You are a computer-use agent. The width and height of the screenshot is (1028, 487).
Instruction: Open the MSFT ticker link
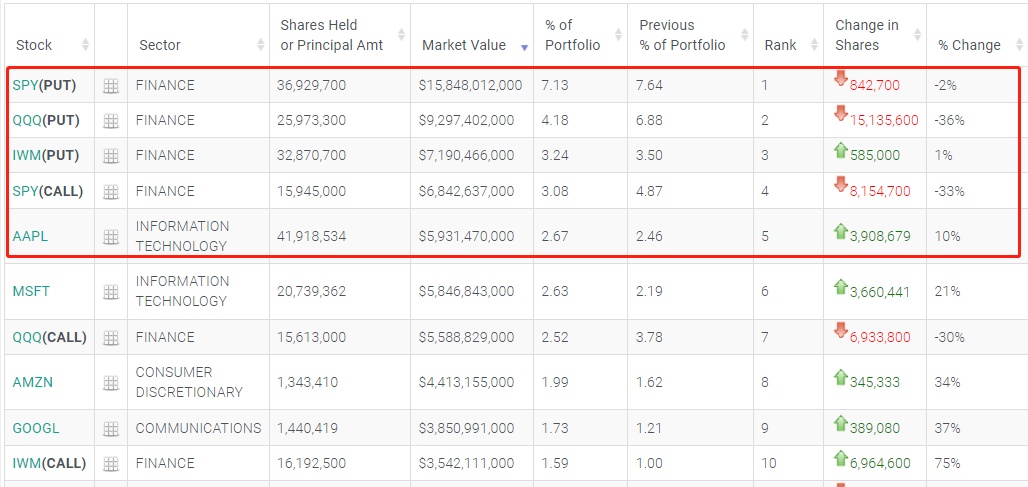tap(31, 292)
